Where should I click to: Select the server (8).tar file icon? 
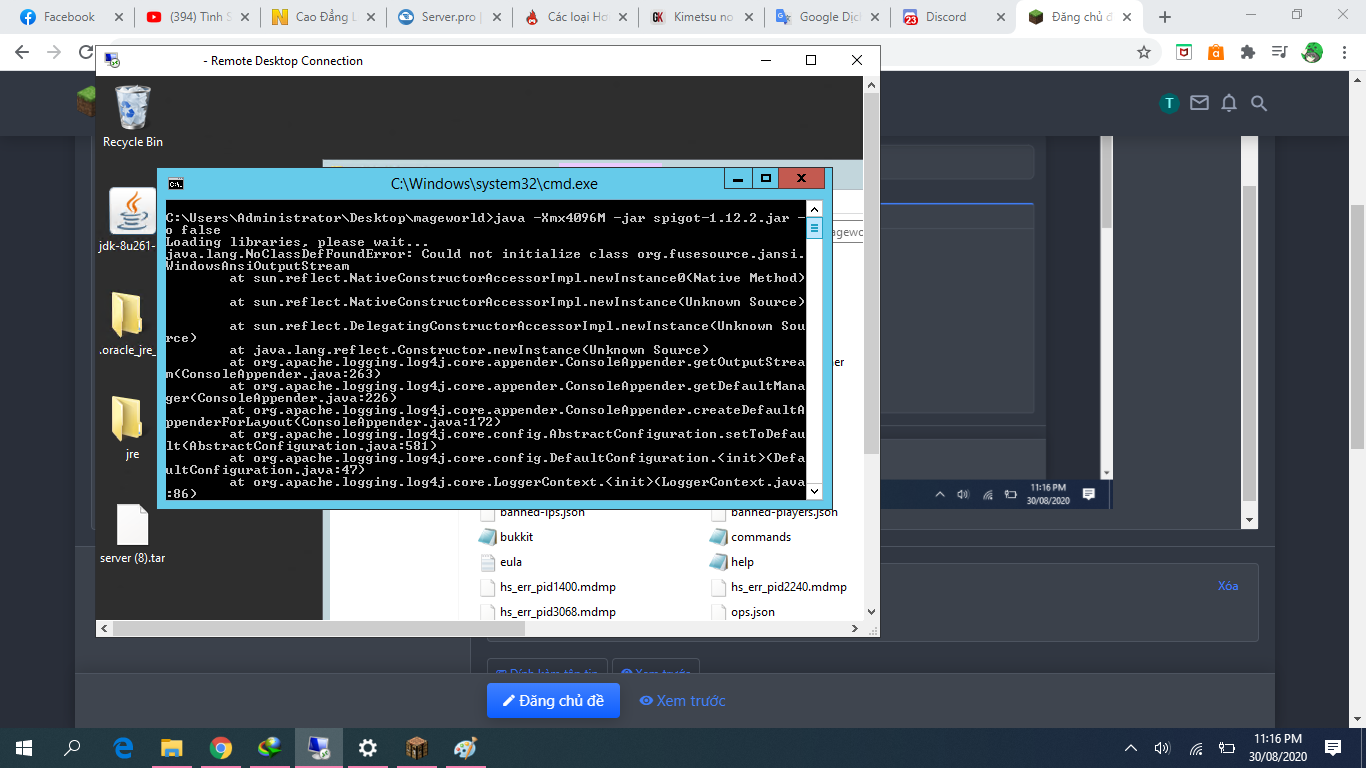pos(132,534)
